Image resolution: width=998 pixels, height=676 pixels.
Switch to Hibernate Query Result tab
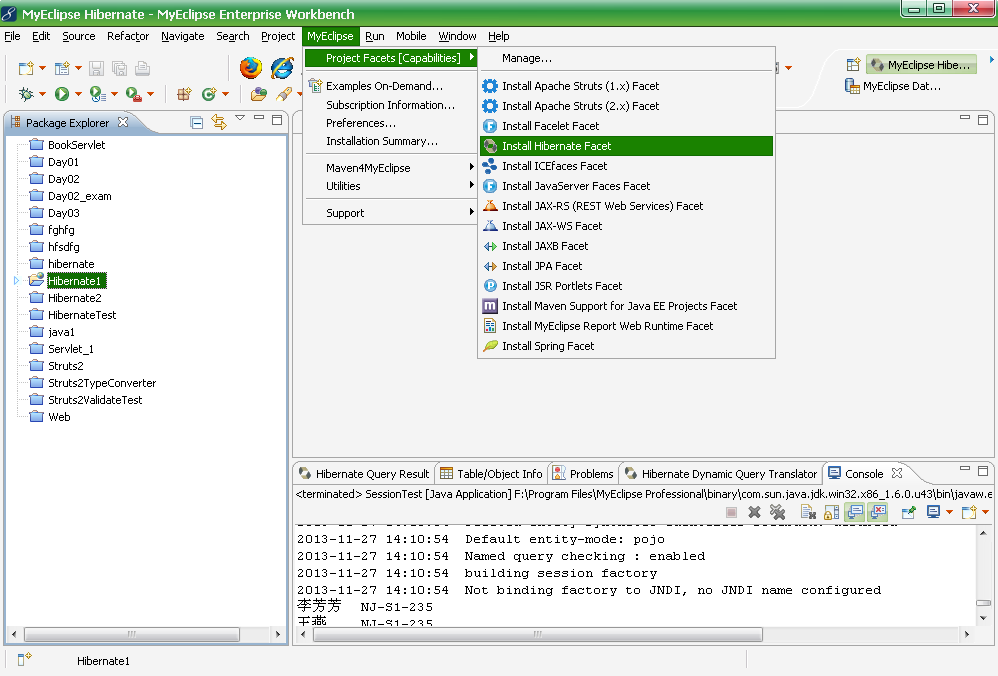tap(365, 474)
